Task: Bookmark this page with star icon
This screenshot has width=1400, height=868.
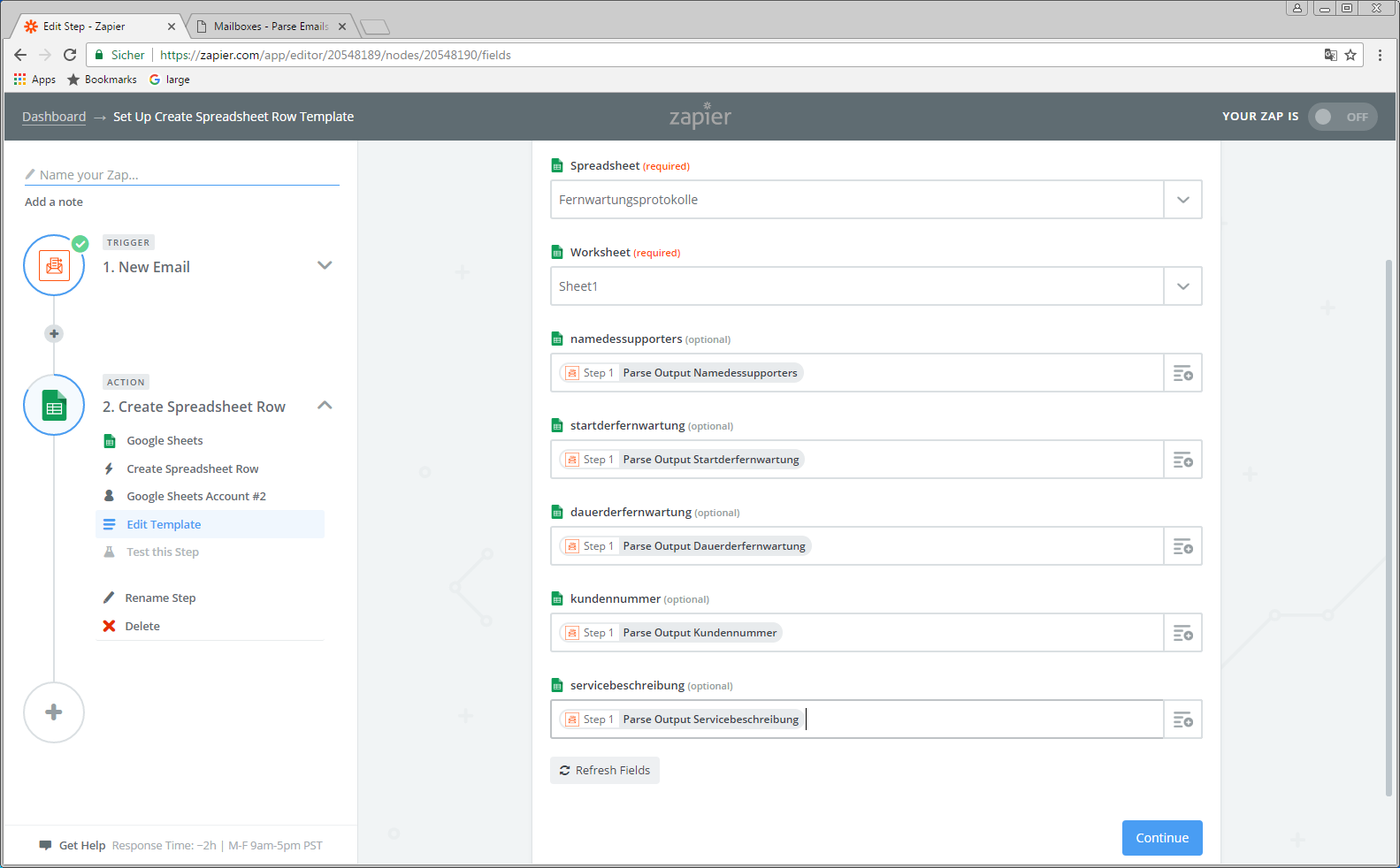Action: click(x=1350, y=55)
